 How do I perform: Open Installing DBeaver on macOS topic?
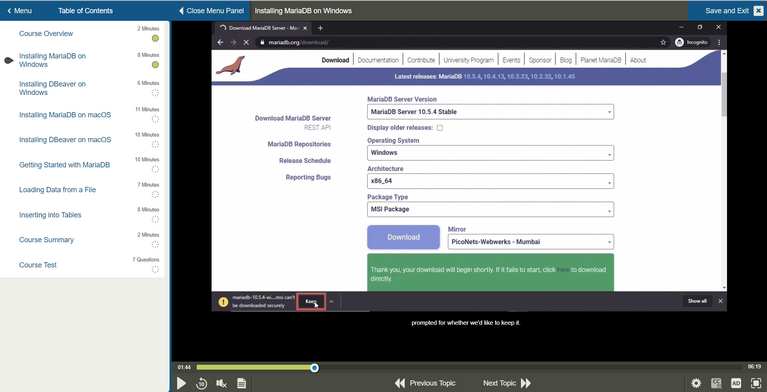pyautogui.click(x=65, y=140)
